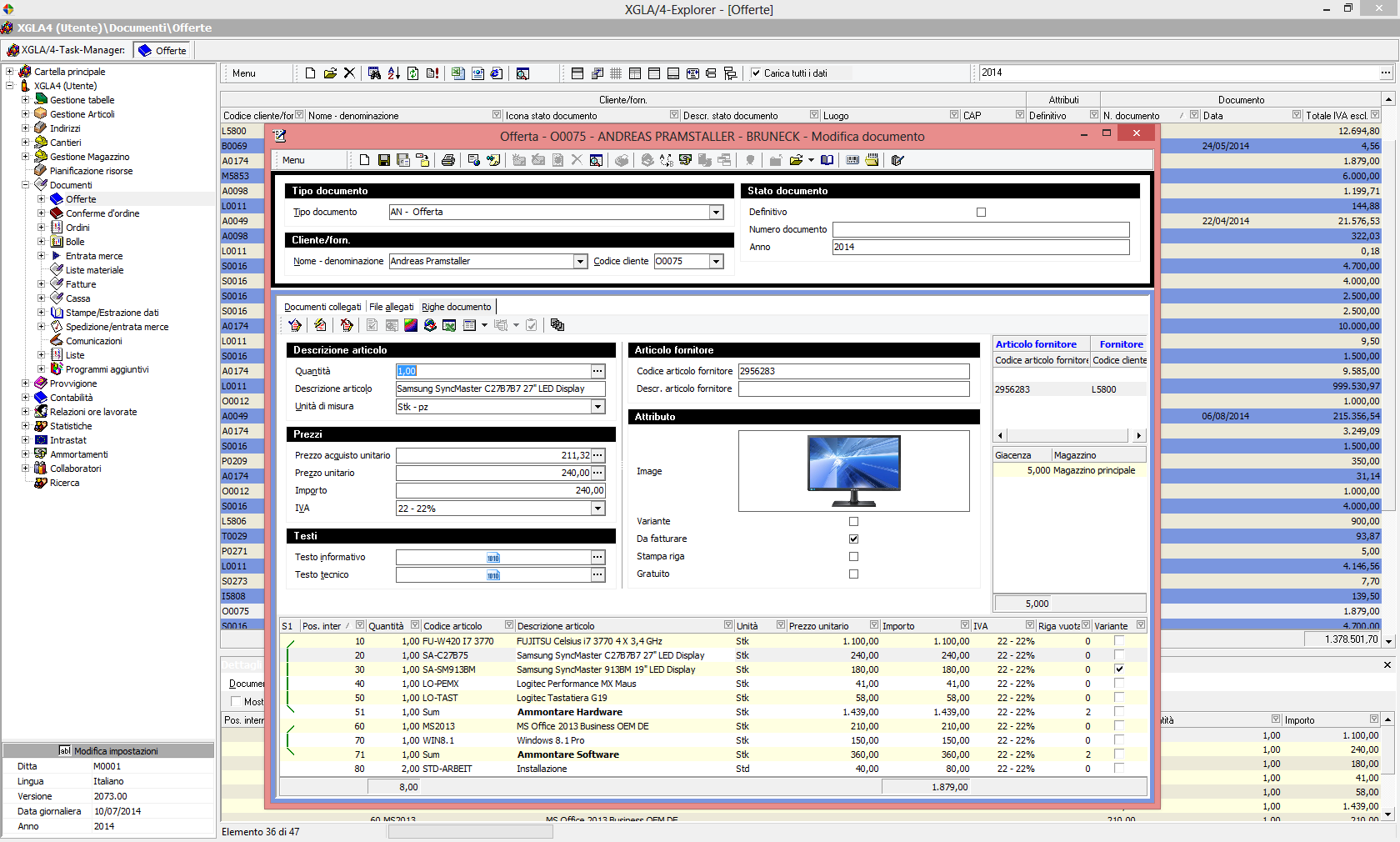
Task: Click the A-Z sort icon in list toolbar
Action: (393, 73)
